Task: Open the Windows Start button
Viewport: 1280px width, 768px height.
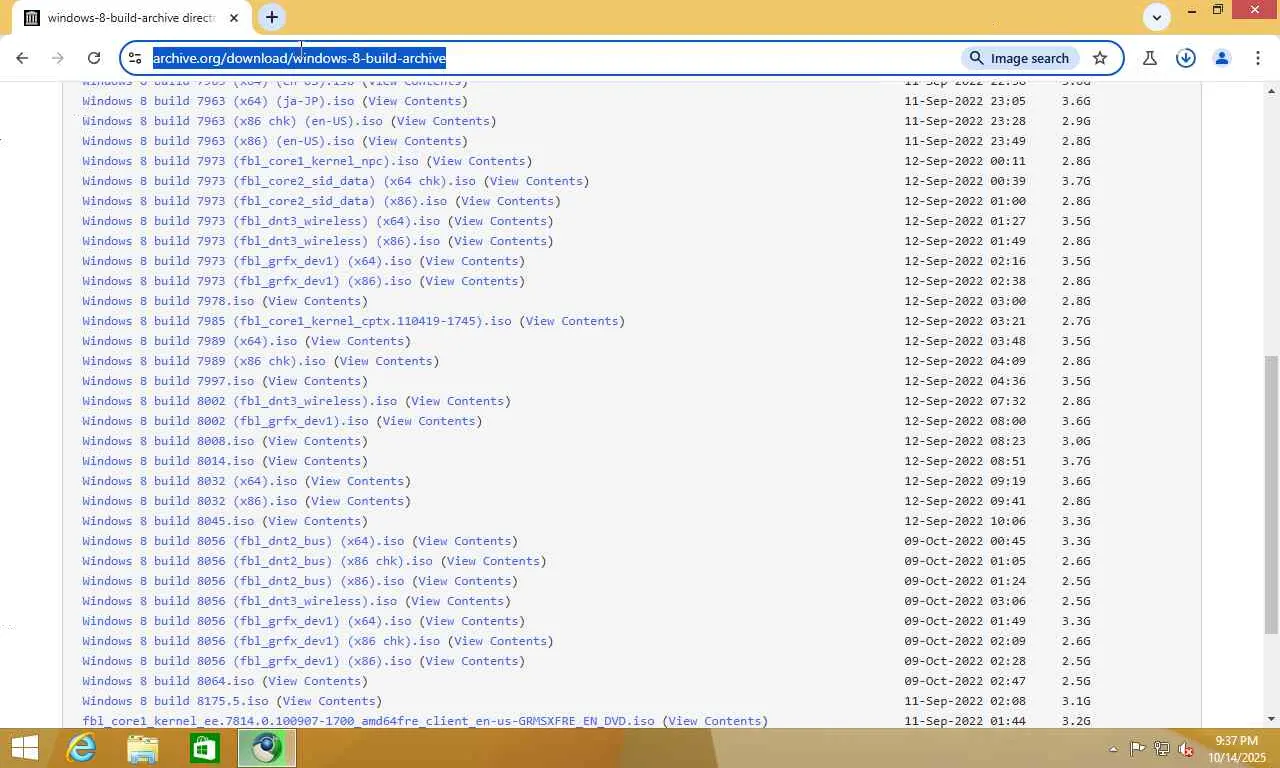Action: click(24, 748)
